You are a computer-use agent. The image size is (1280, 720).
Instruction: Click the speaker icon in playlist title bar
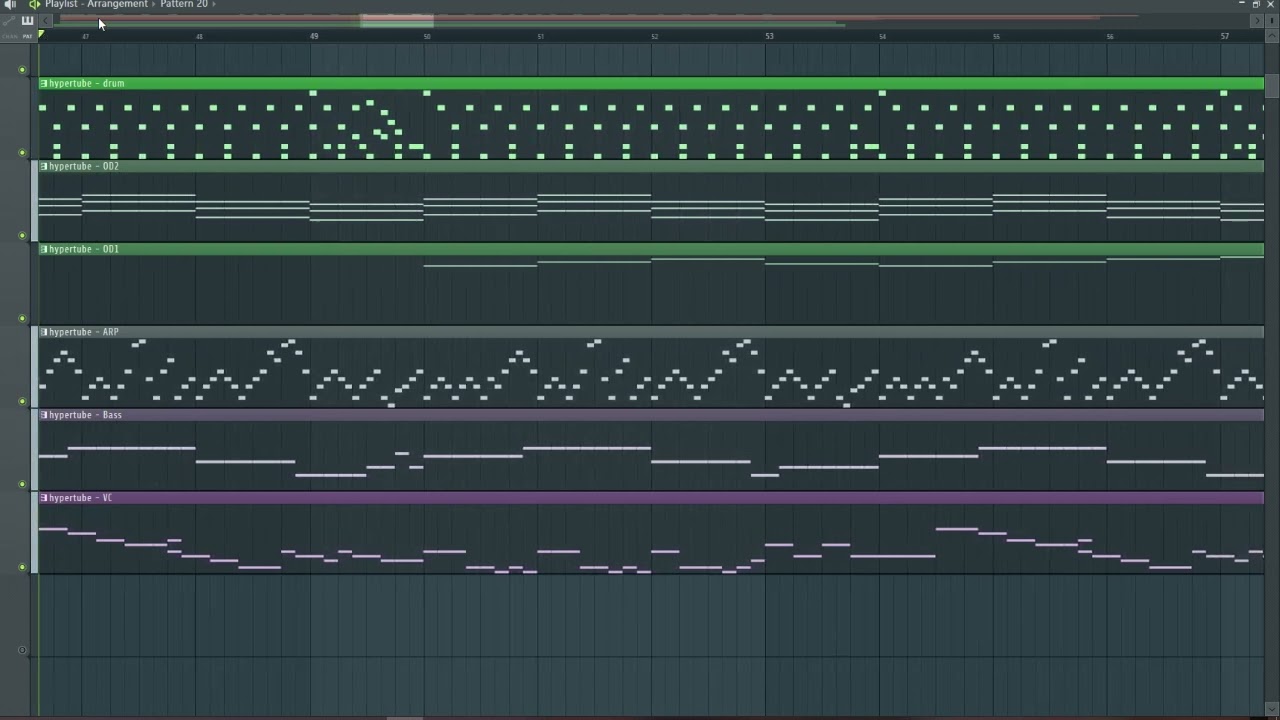(11, 4)
